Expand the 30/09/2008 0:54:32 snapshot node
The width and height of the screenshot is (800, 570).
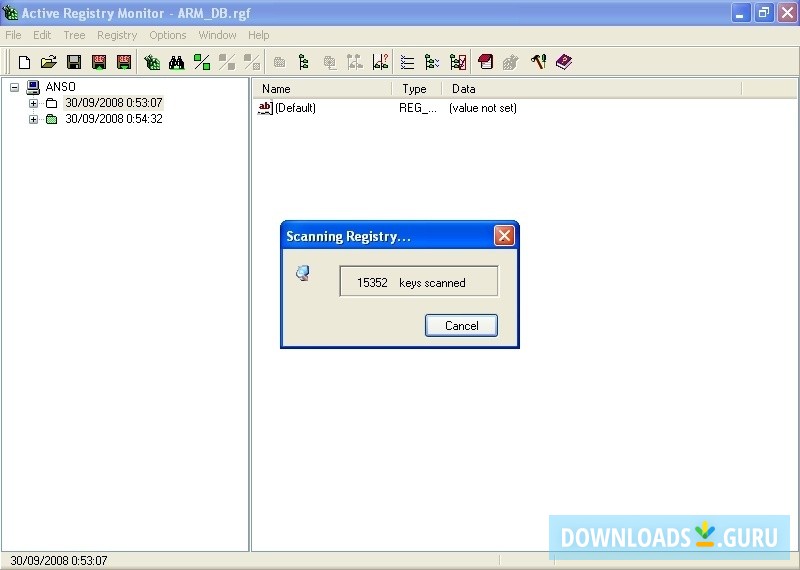pyautogui.click(x=34, y=119)
